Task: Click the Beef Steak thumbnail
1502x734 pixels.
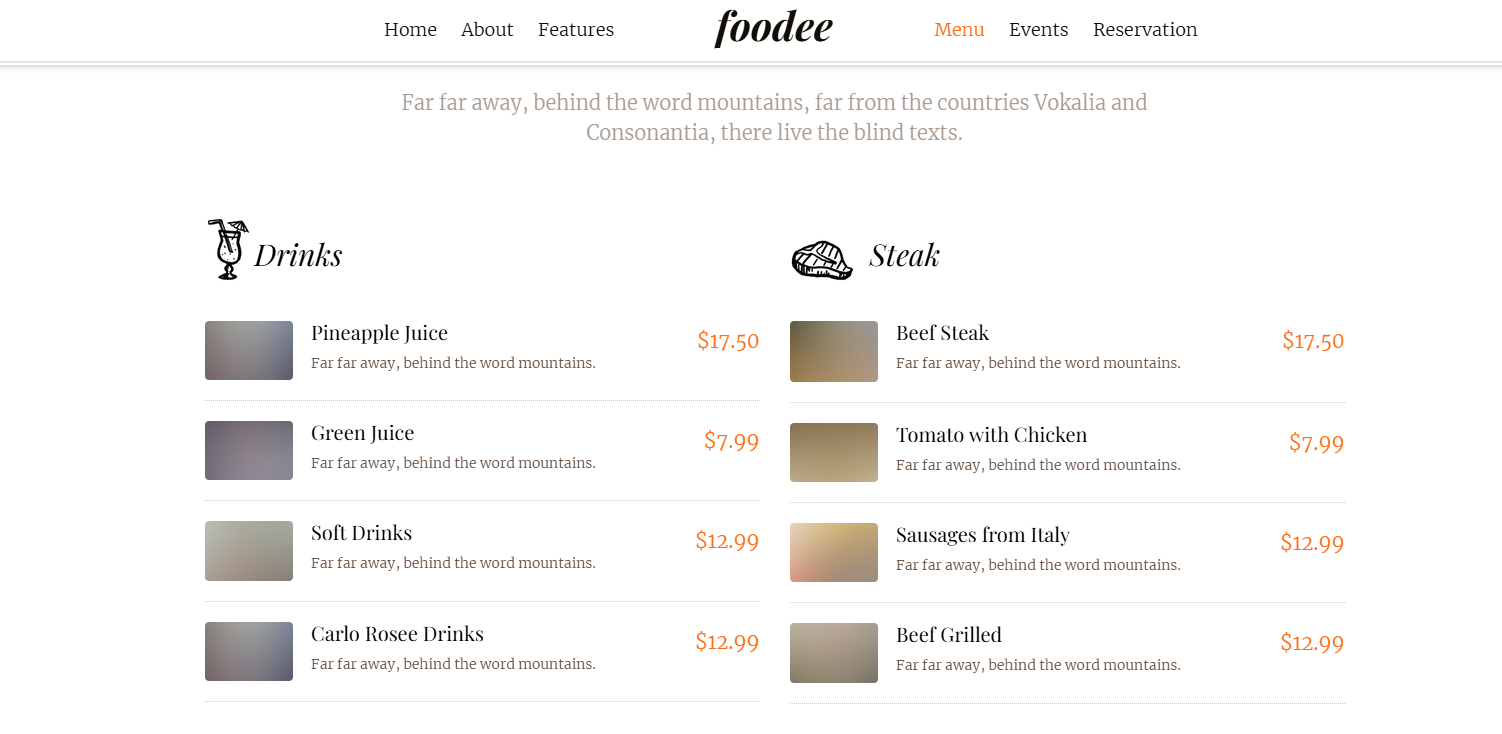Action: coord(834,351)
